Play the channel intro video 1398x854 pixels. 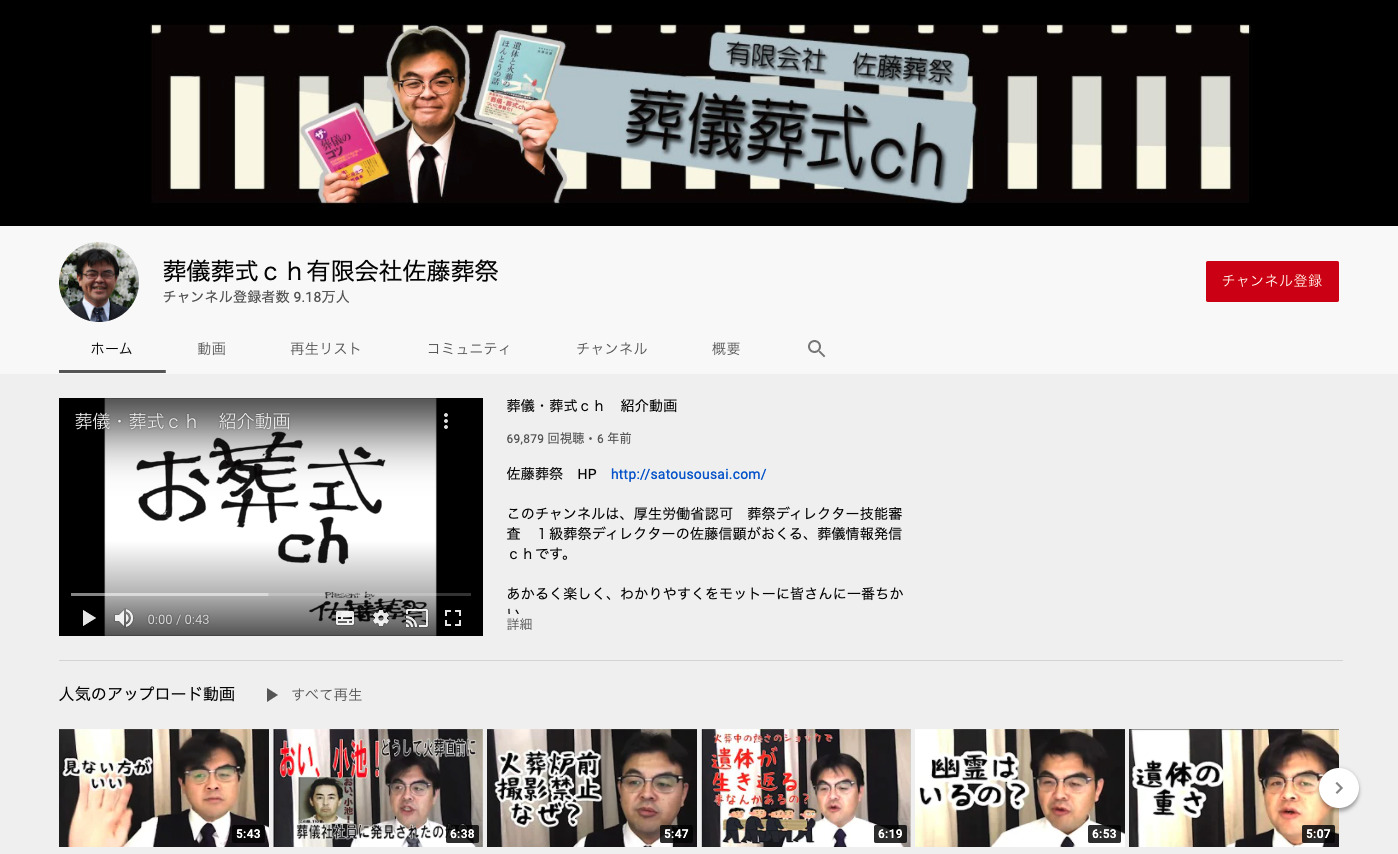88,619
